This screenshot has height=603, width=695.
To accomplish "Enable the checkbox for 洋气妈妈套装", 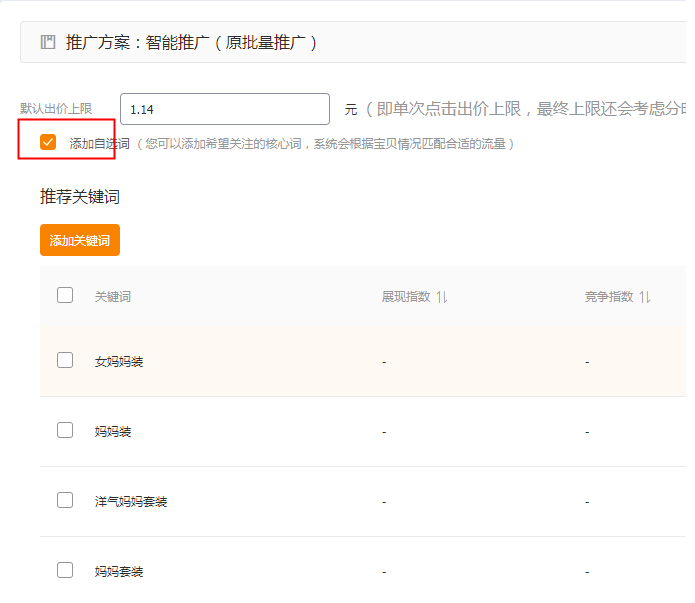I will [x=65, y=500].
